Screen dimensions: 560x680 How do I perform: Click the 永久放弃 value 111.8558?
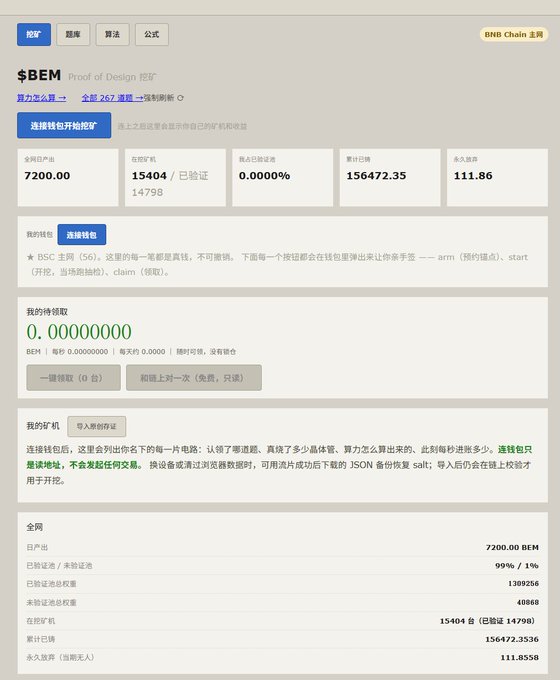[520, 658]
